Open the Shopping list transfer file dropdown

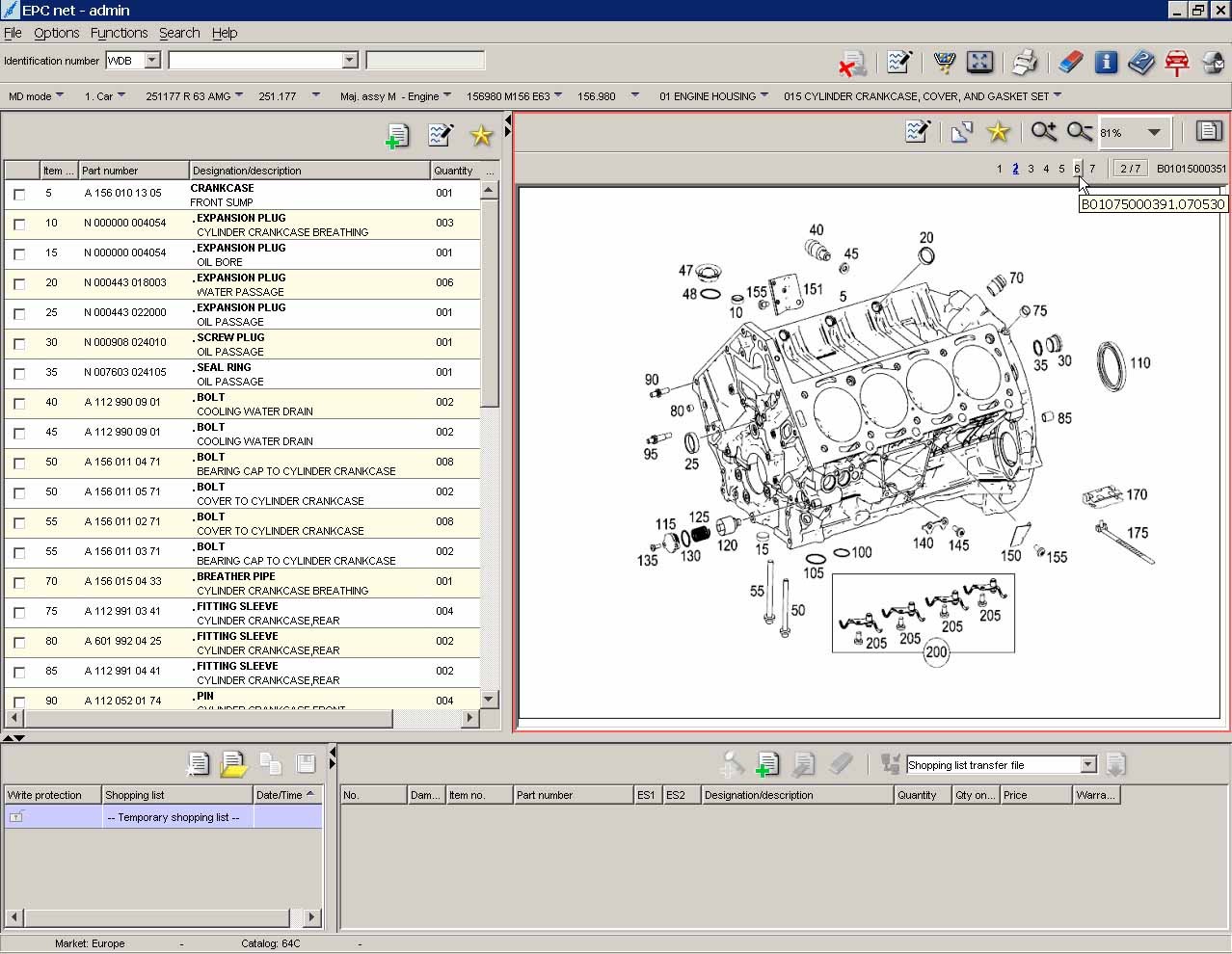(x=1088, y=765)
